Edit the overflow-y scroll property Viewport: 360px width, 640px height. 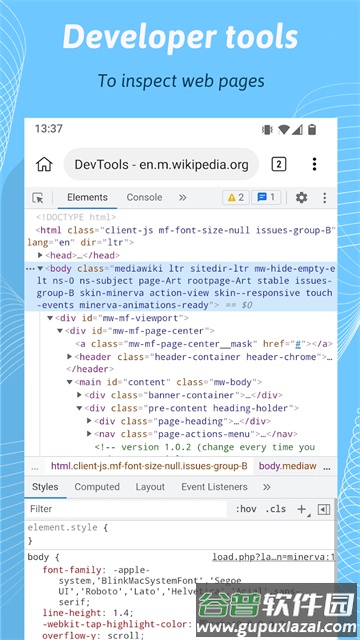pyautogui.click(x=93, y=635)
